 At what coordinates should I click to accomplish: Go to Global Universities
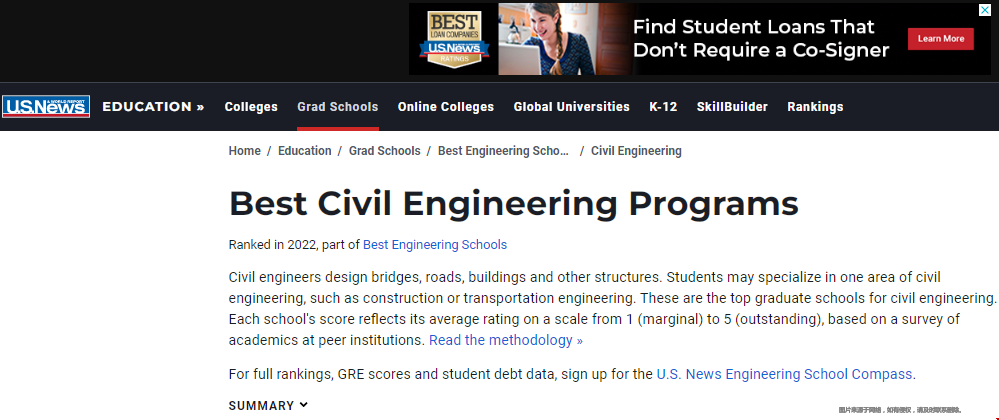tap(571, 106)
